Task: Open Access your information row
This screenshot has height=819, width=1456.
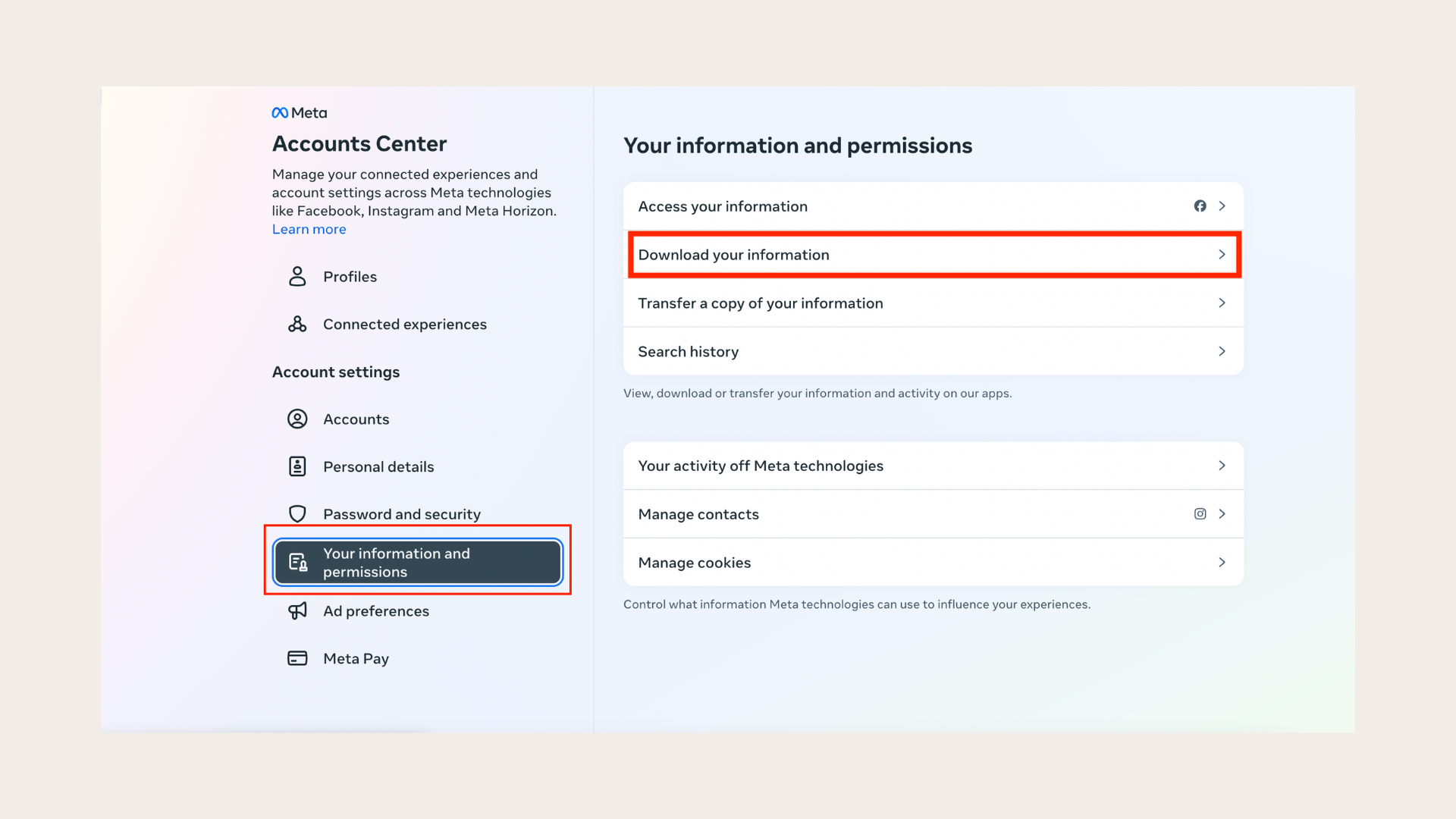Action: (933, 206)
